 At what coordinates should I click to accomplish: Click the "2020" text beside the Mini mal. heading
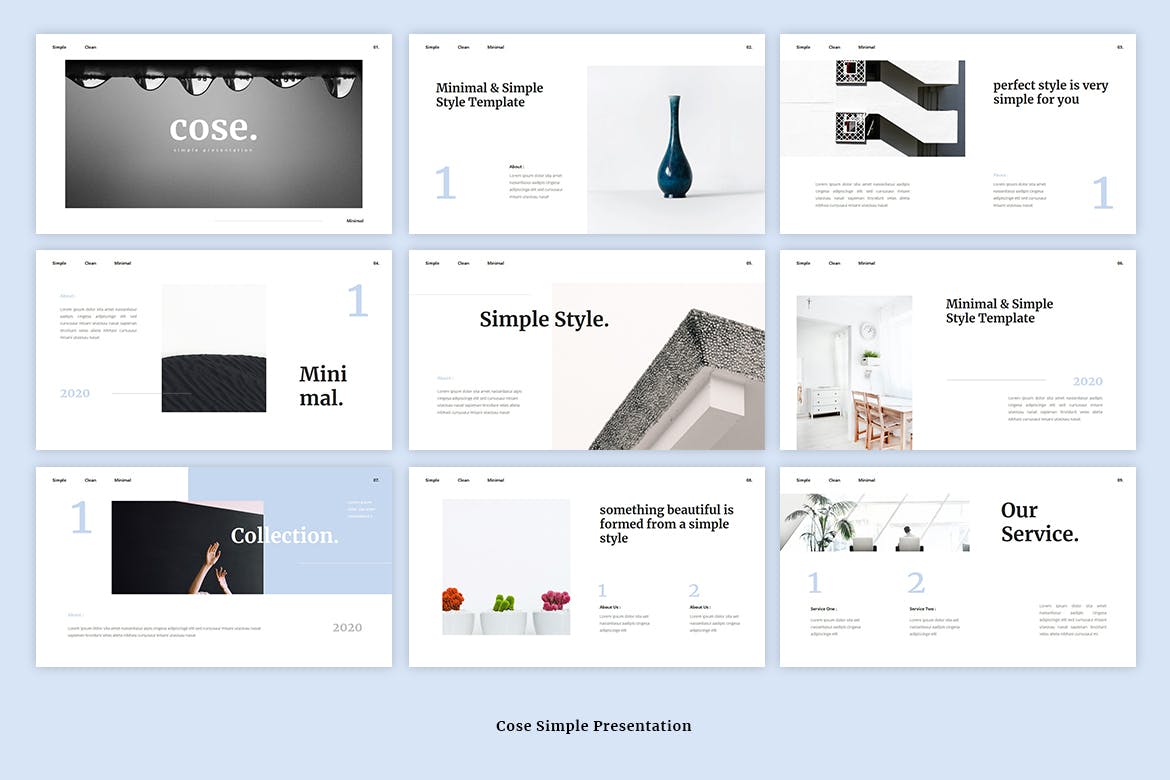point(75,394)
